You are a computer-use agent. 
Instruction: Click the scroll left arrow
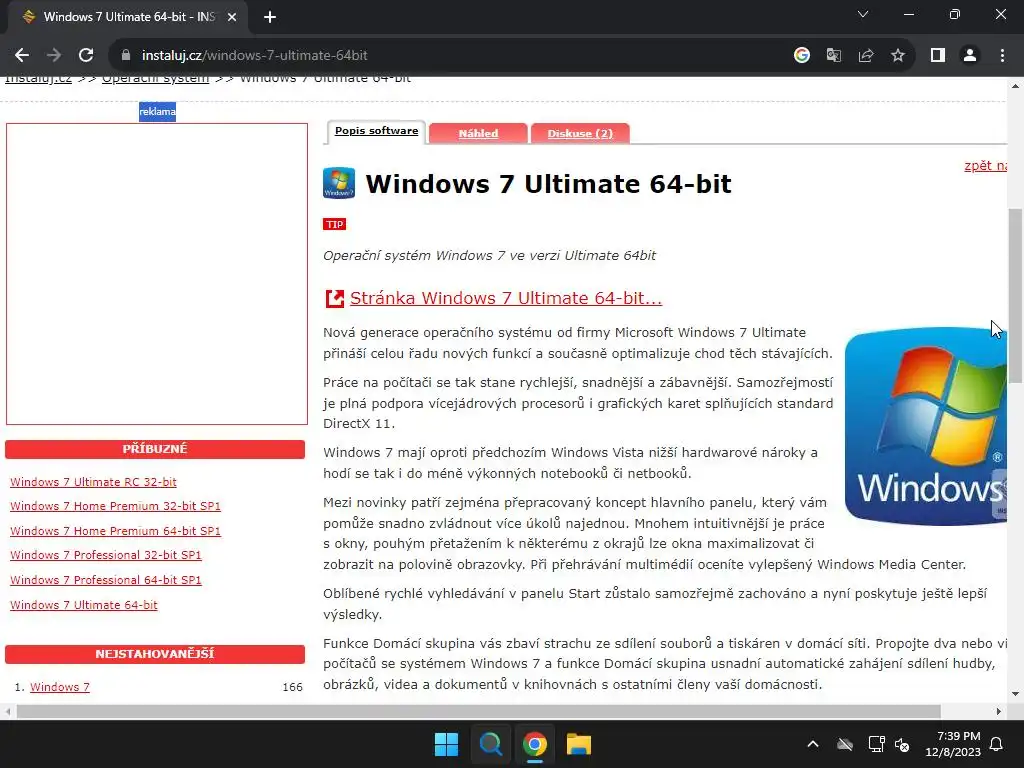(x=7, y=711)
